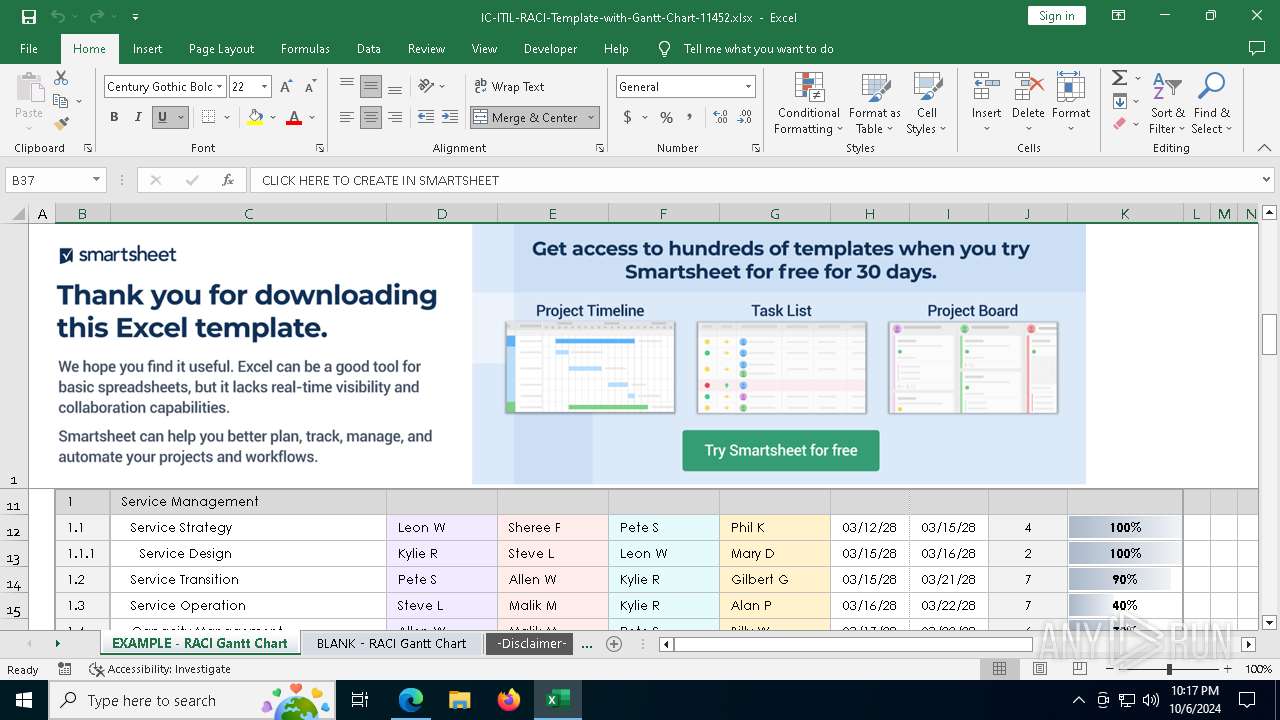Expand the font size dropdown
This screenshot has height=720, width=1280.
pyautogui.click(x=264, y=87)
